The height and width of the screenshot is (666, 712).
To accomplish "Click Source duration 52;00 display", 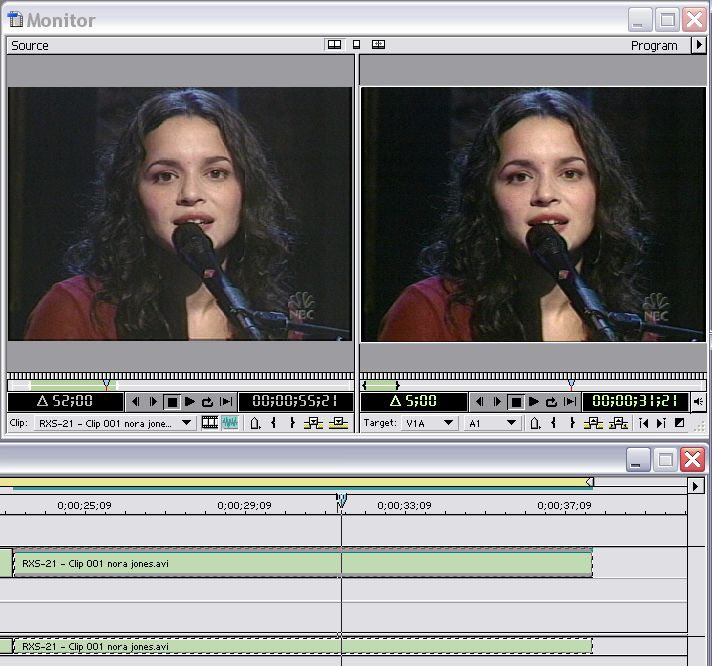I will (65, 401).
